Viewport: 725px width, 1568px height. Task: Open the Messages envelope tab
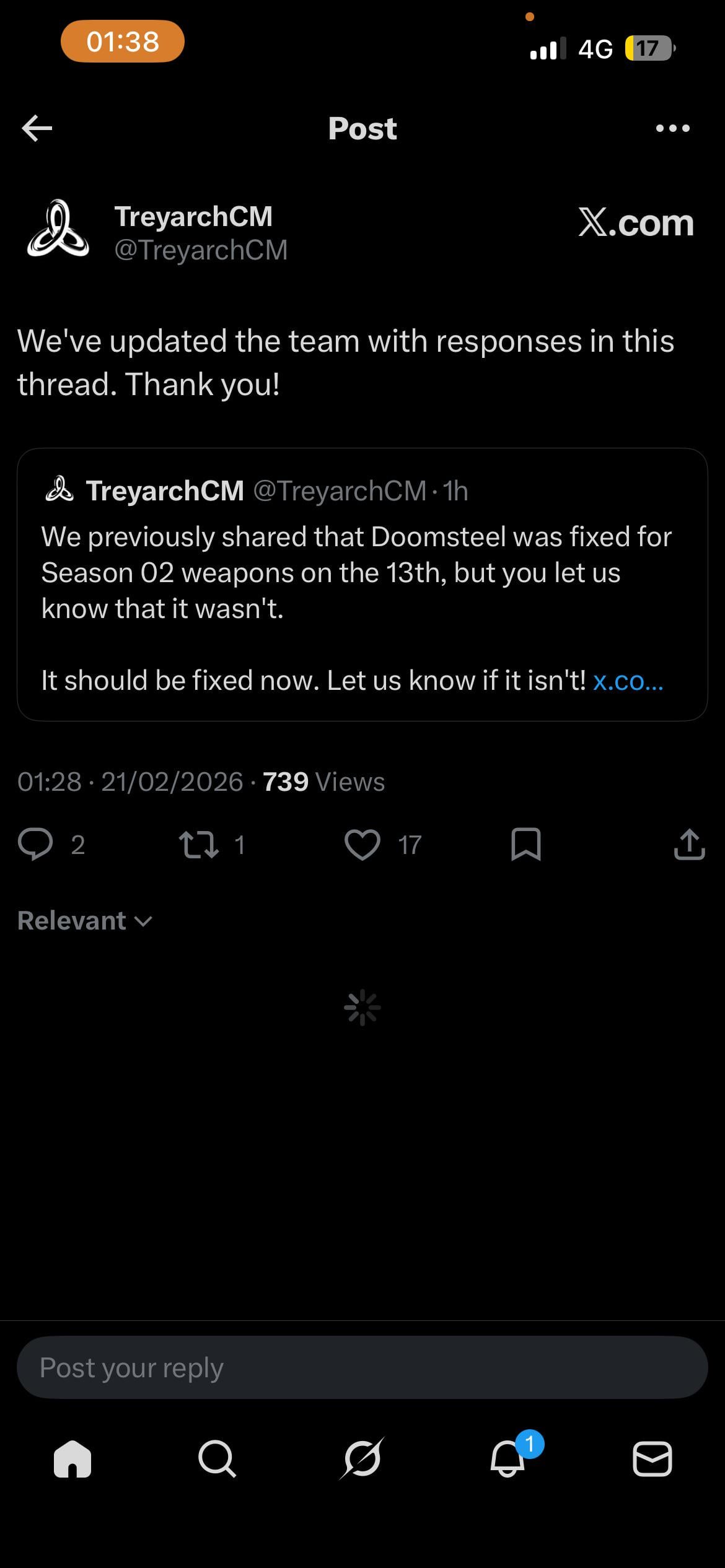click(x=652, y=1459)
